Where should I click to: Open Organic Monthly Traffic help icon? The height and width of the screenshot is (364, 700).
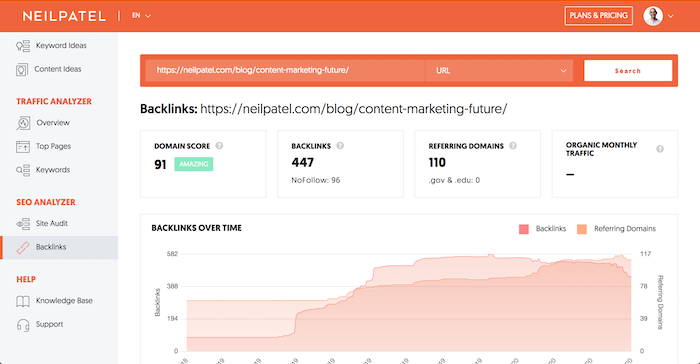click(660, 149)
